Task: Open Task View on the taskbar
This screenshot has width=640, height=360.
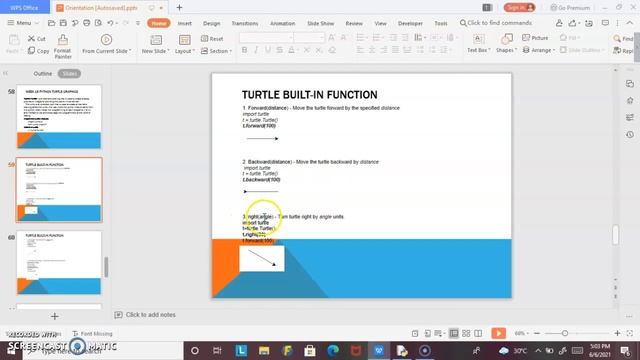Action: (217, 350)
